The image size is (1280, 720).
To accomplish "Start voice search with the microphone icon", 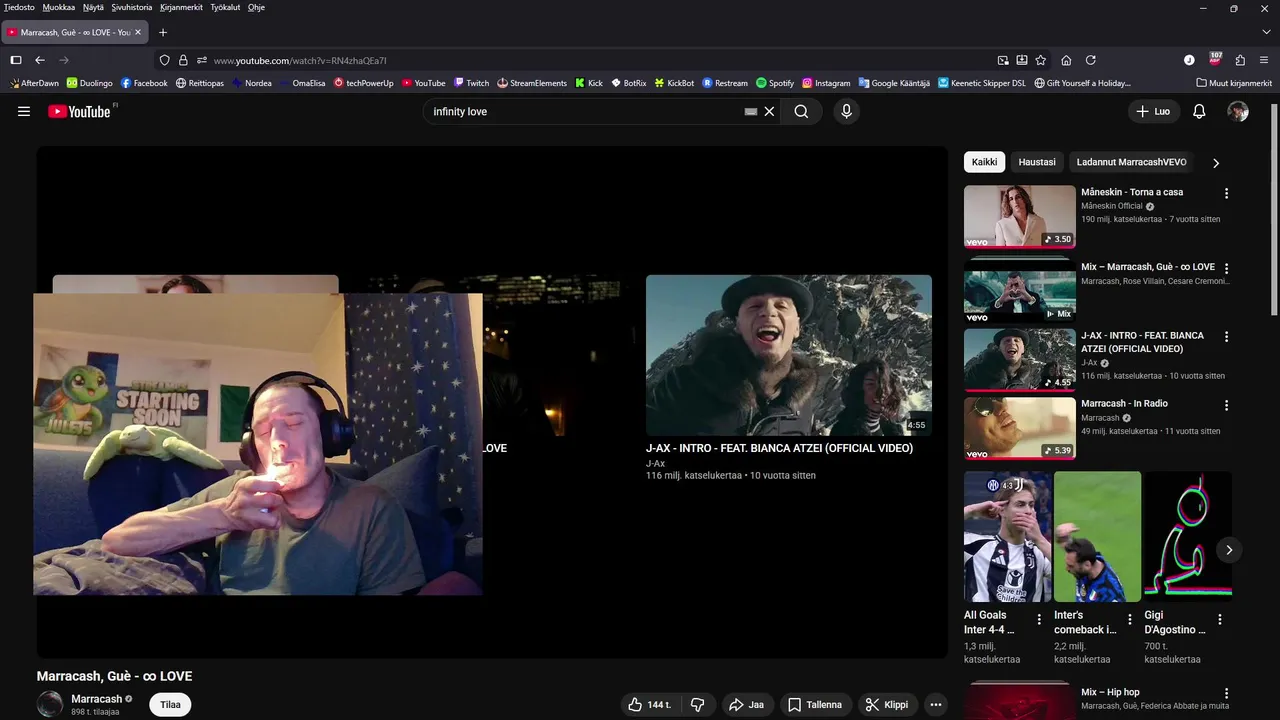I will click(846, 112).
